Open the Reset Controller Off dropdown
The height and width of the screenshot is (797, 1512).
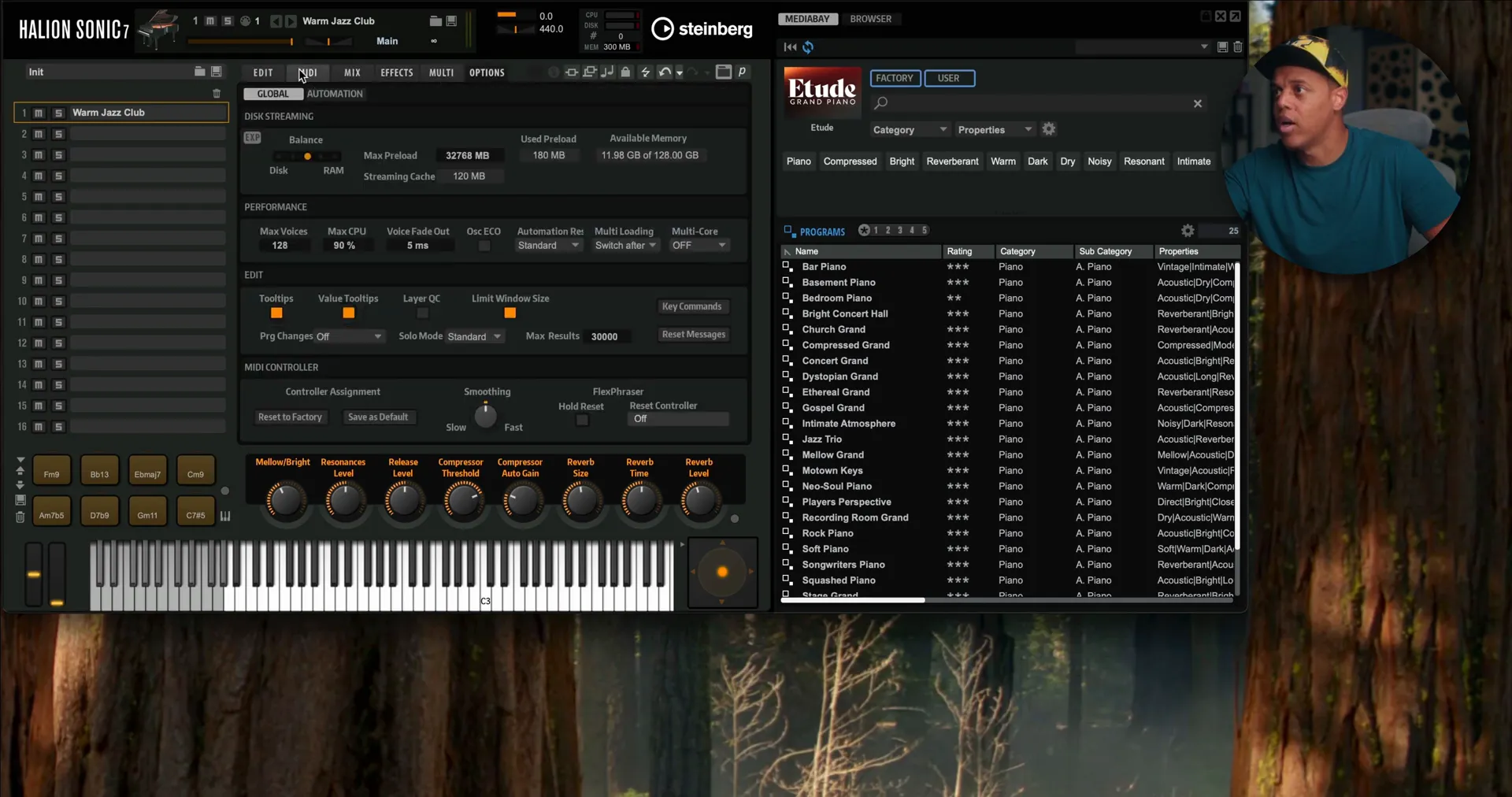pos(679,419)
